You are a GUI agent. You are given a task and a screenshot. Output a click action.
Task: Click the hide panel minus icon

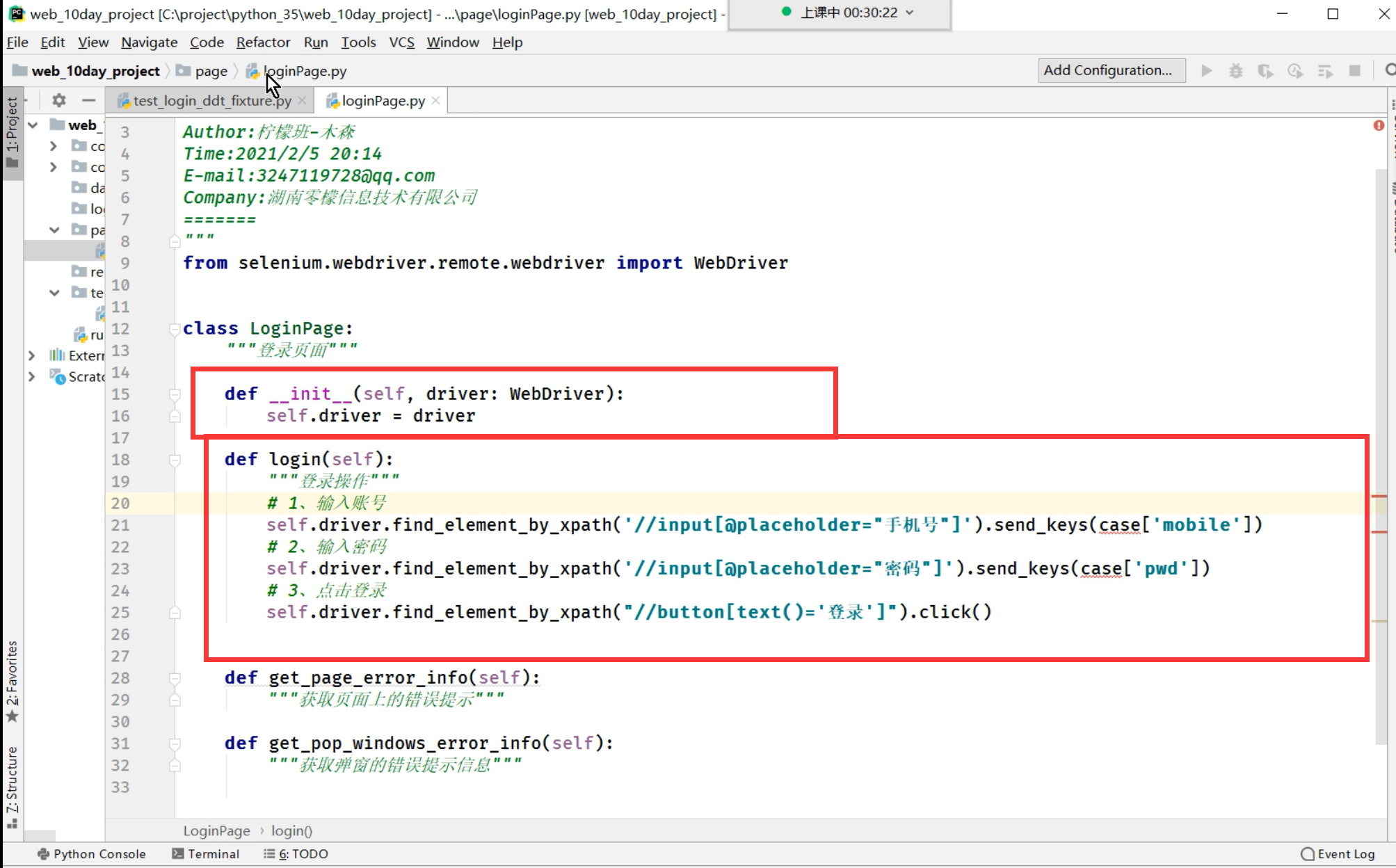tap(88, 100)
